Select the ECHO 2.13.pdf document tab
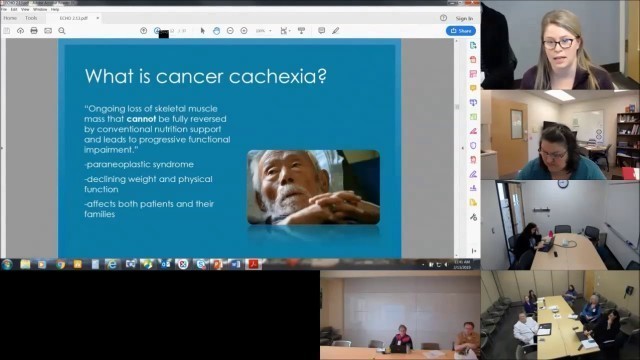640x360 pixels. coord(74,18)
